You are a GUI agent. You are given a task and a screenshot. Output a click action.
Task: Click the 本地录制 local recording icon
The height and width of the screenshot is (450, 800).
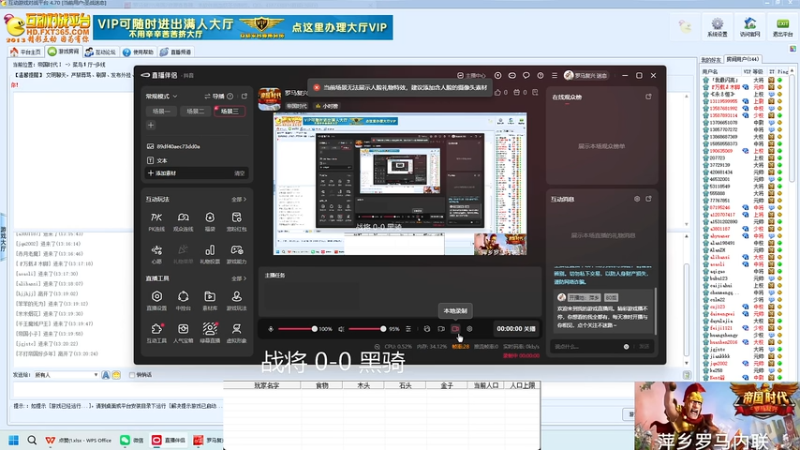(456, 329)
